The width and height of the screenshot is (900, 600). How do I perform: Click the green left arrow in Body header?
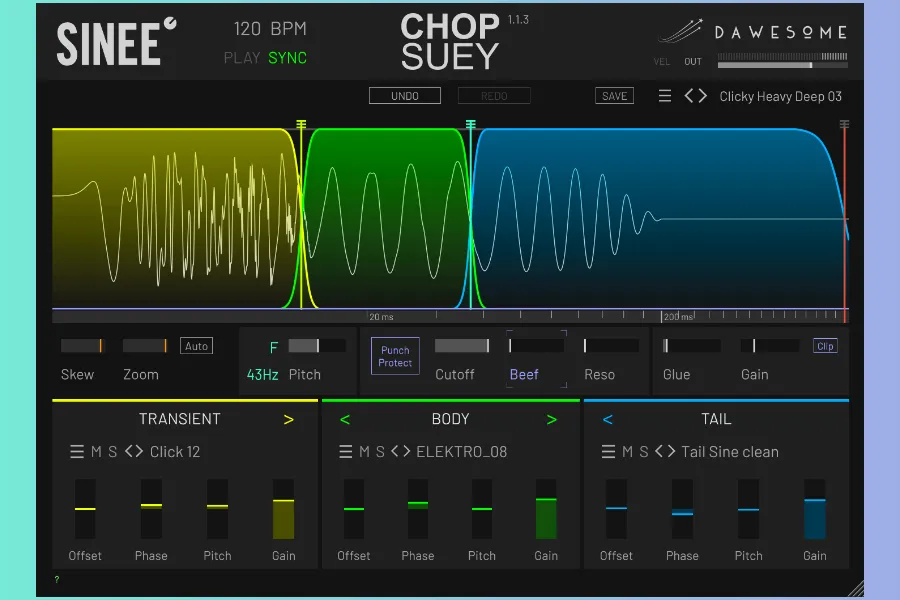[345, 420]
